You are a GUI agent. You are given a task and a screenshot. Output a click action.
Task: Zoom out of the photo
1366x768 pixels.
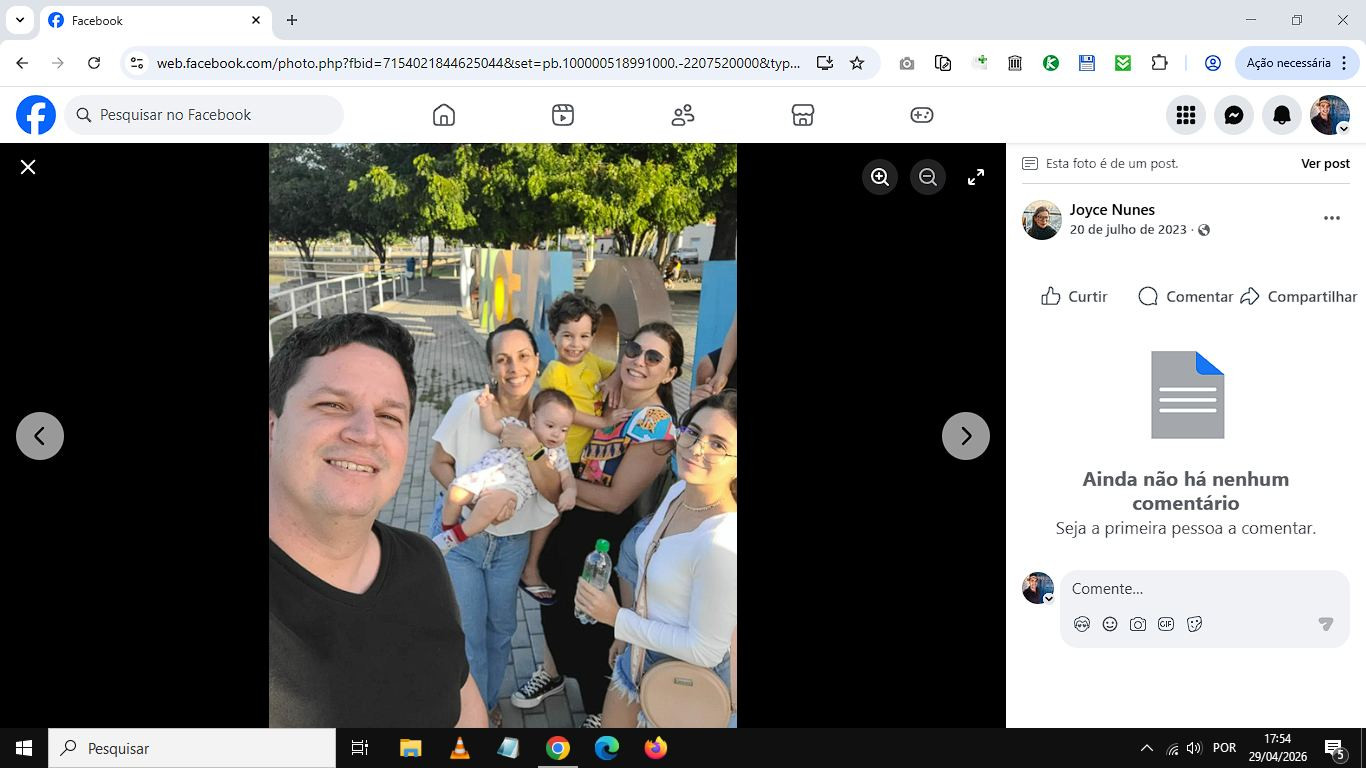928,177
